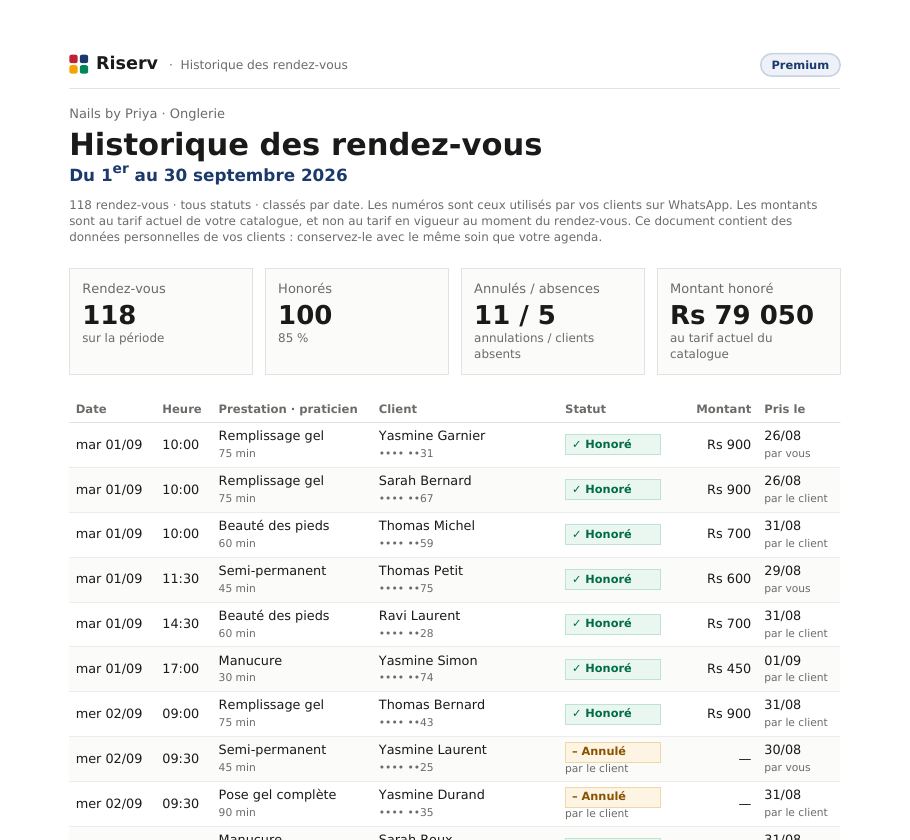
Task: Click client name Yasmine Simon
Action: pyautogui.click(x=428, y=661)
